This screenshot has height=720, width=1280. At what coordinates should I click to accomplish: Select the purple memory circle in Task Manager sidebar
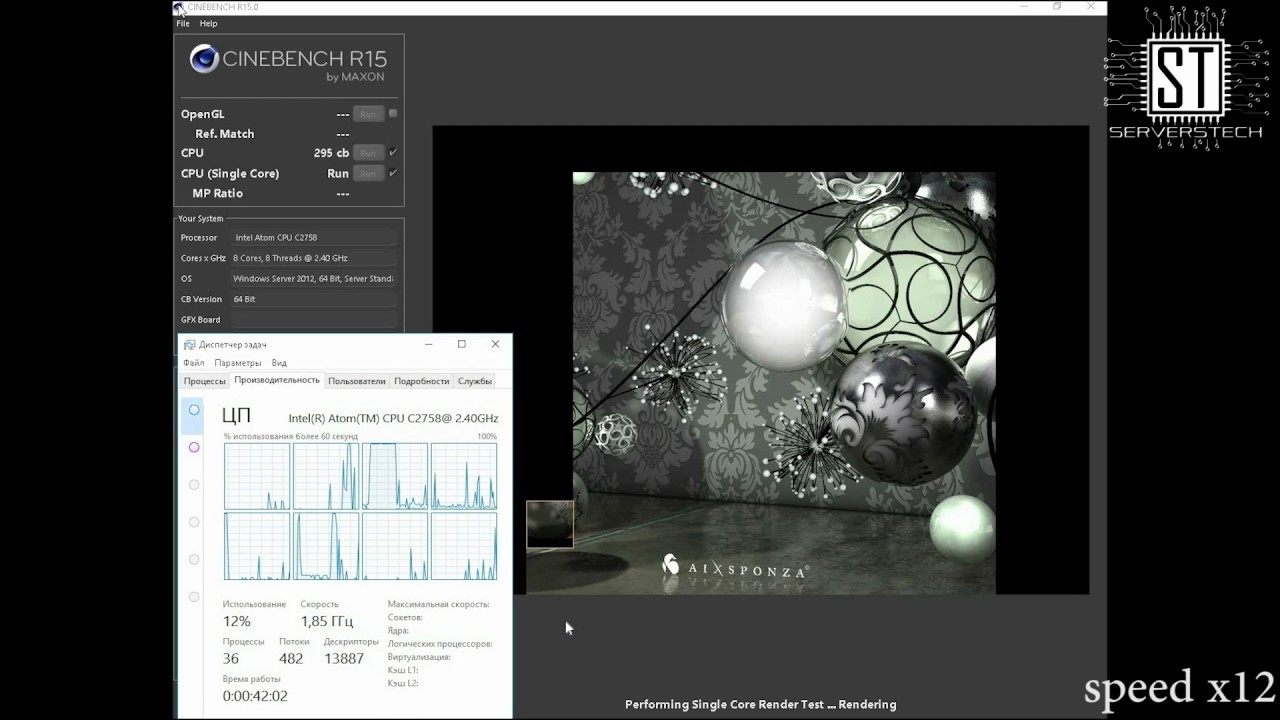tap(194, 447)
